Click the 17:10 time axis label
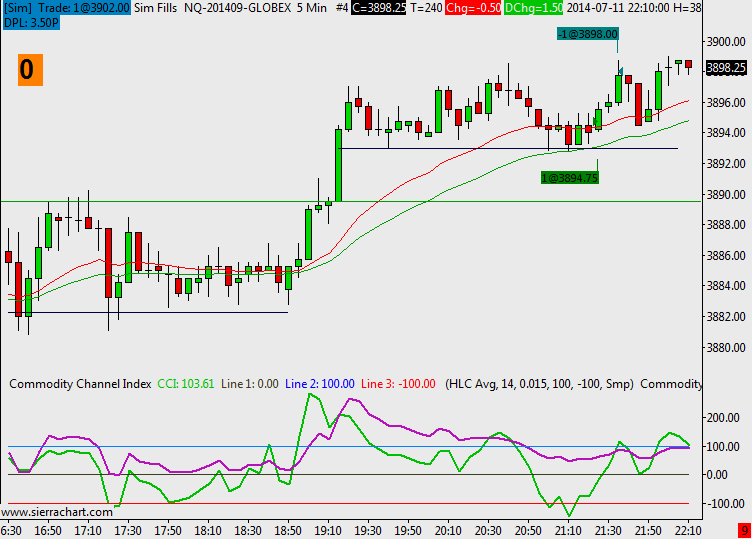 [88, 531]
